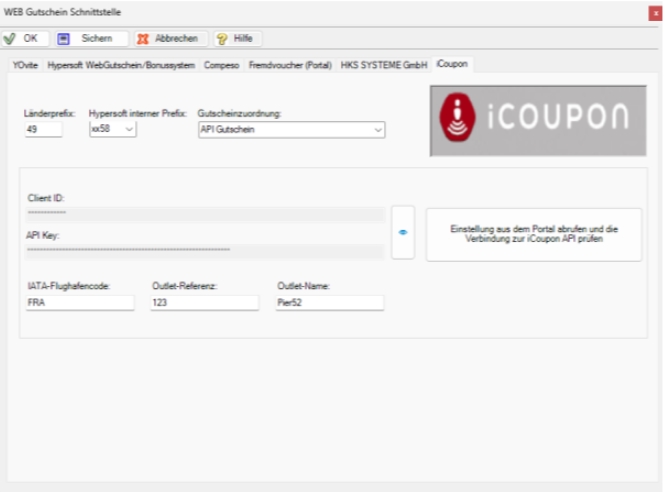Screen dimensions: 665x492
Task: Switch to the YOvite tab
Action: click(26, 65)
